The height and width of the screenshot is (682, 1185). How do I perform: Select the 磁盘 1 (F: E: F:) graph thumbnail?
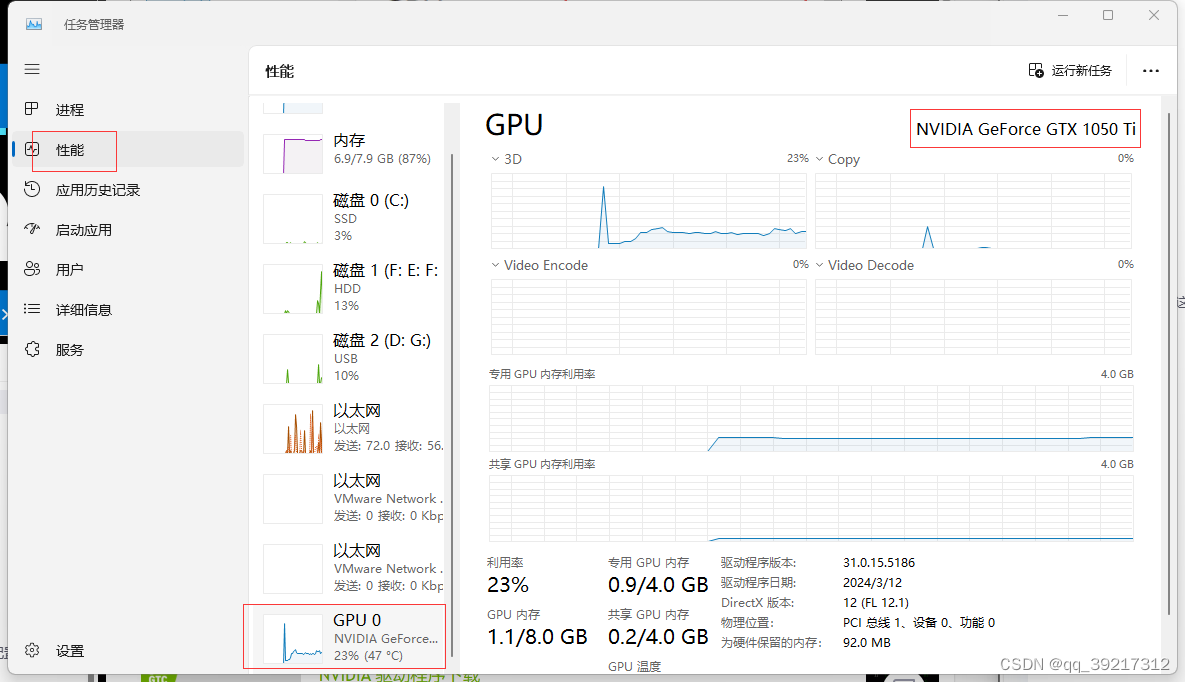pyautogui.click(x=292, y=289)
